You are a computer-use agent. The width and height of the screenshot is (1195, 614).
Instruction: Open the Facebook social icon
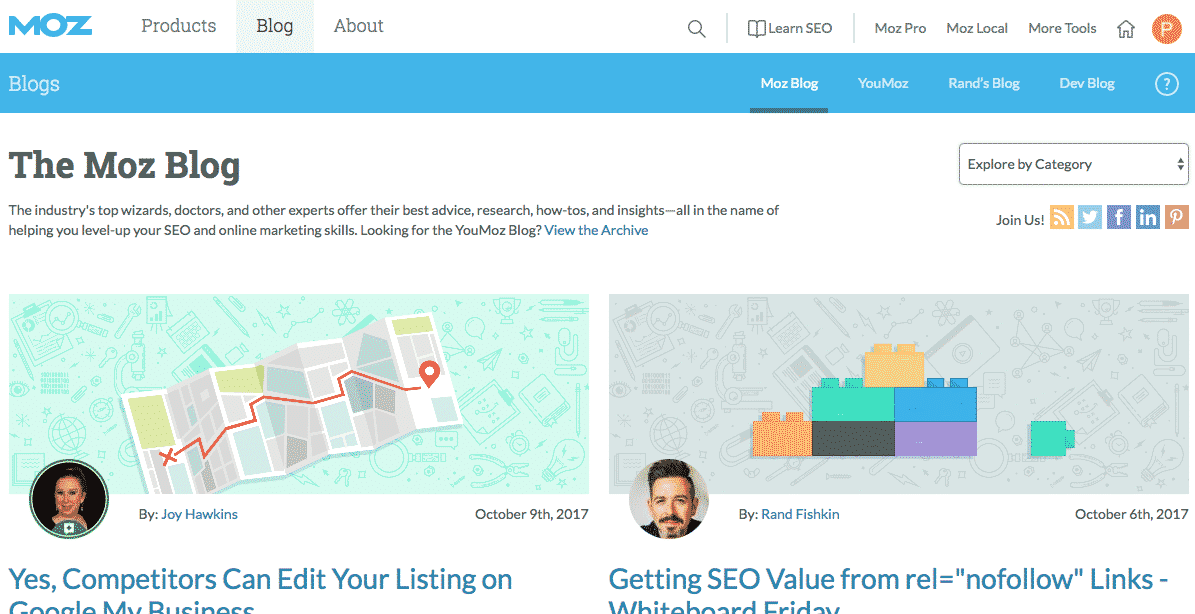coord(1119,217)
